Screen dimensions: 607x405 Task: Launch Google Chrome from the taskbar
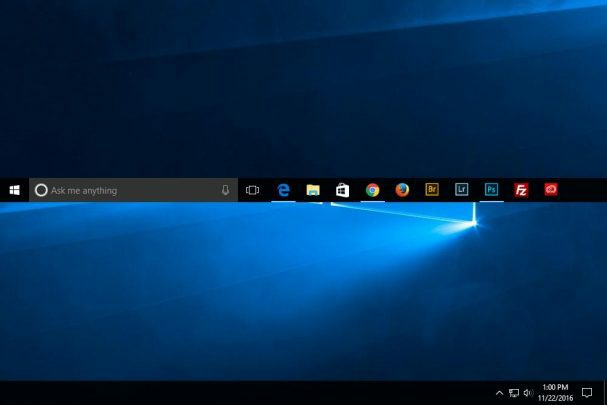pyautogui.click(x=372, y=190)
